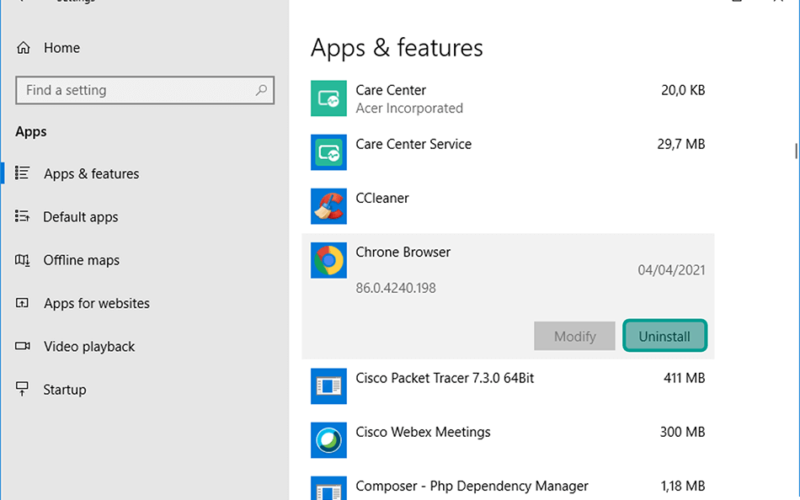This screenshot has height=500, width=800.
Task: Open Startup apps settings
Action: point(65,390)
